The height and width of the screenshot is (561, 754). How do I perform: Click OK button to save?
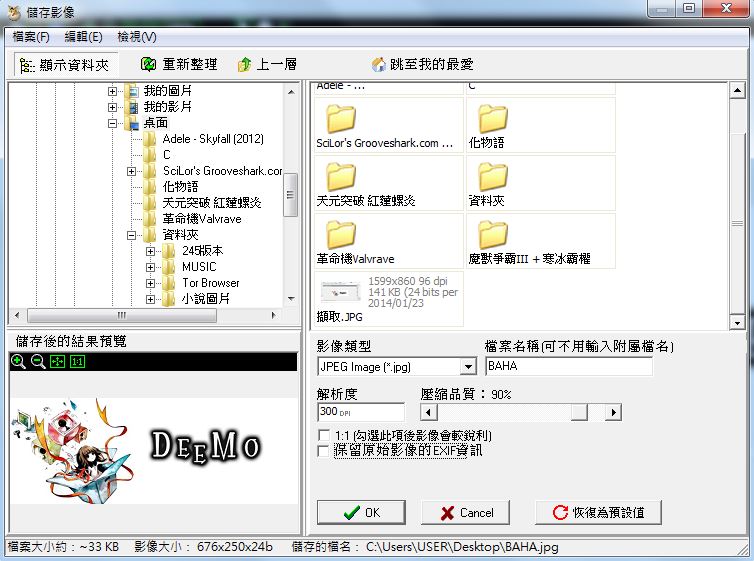tap(361, 512)
